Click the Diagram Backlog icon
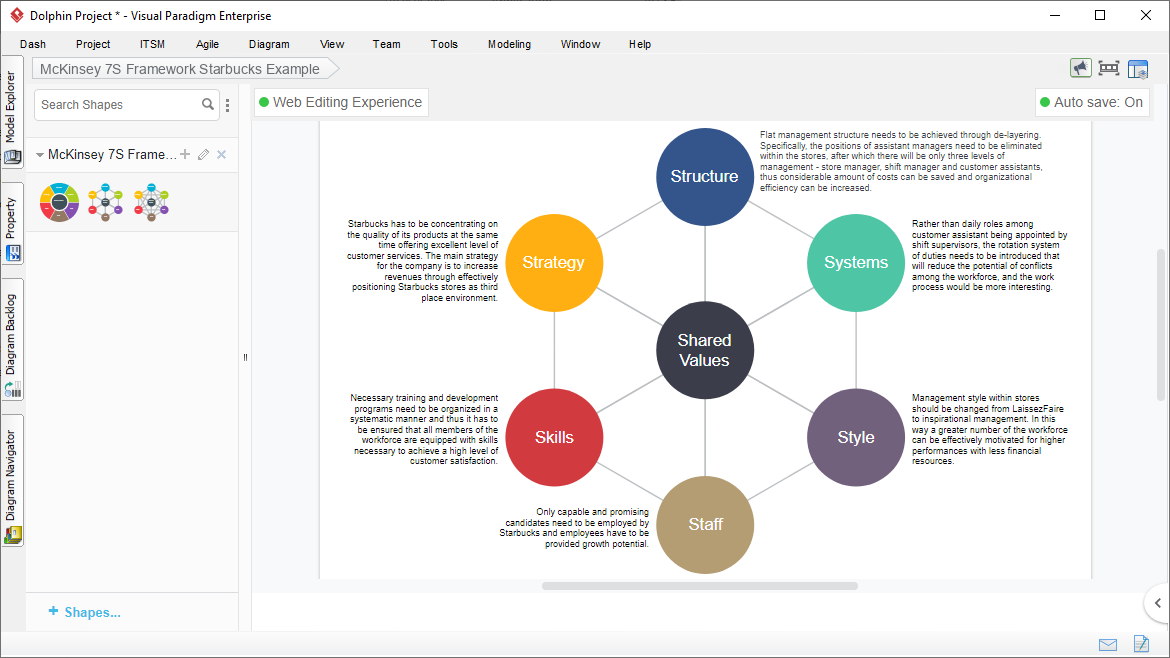The width and height of the screenshot is (1170, 658). coord(13,389)
